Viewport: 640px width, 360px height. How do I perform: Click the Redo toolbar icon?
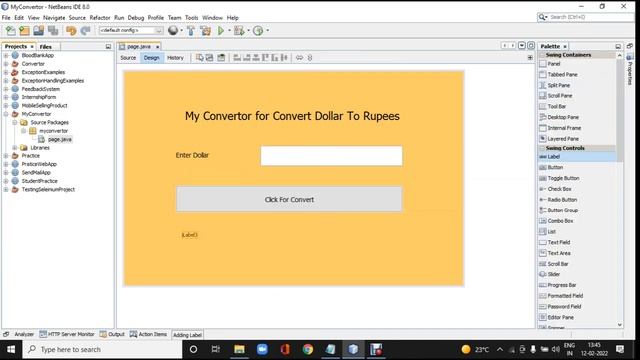coord(85,31)
